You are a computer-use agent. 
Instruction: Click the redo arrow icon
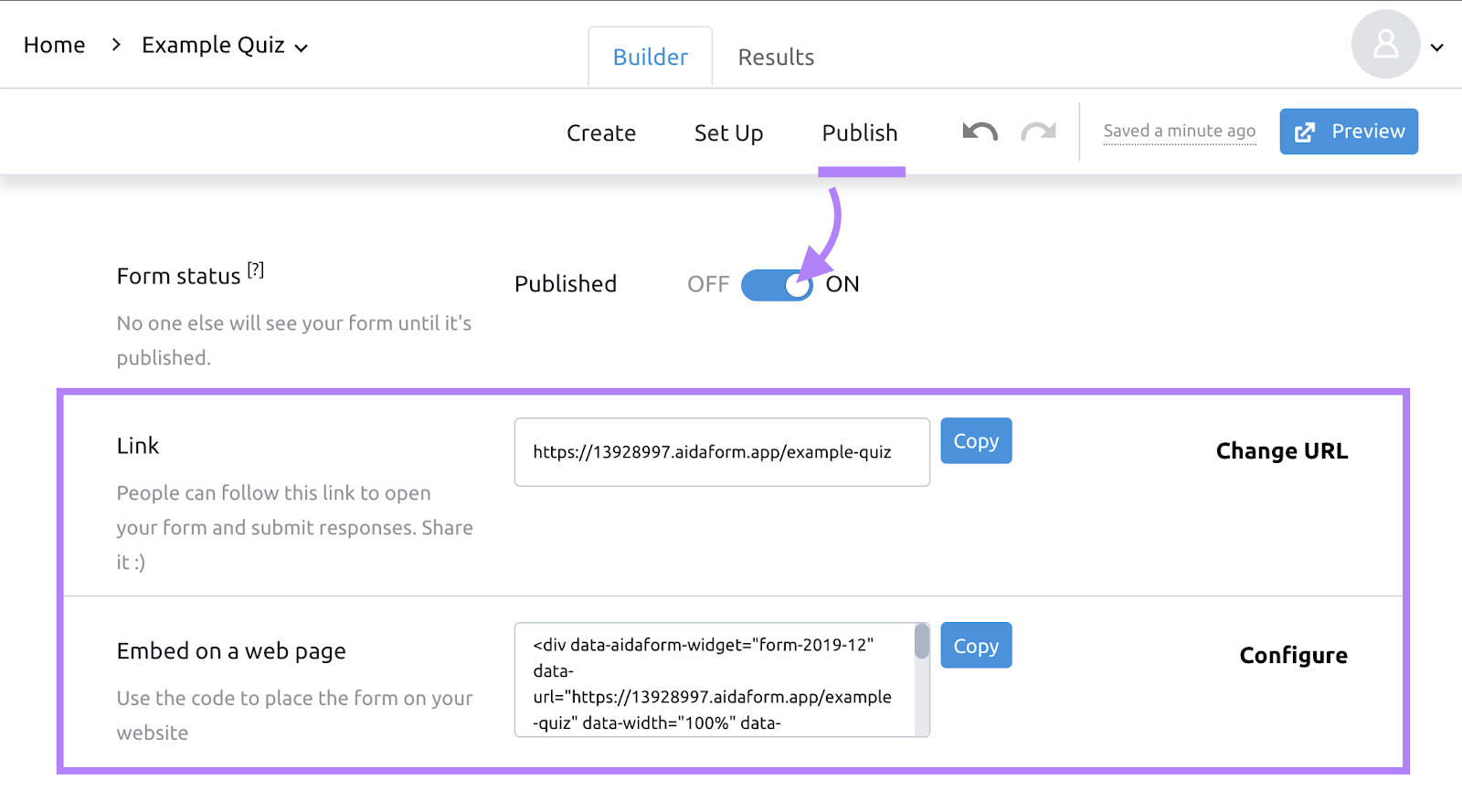pyautogui.click(x=1038, y=132)
